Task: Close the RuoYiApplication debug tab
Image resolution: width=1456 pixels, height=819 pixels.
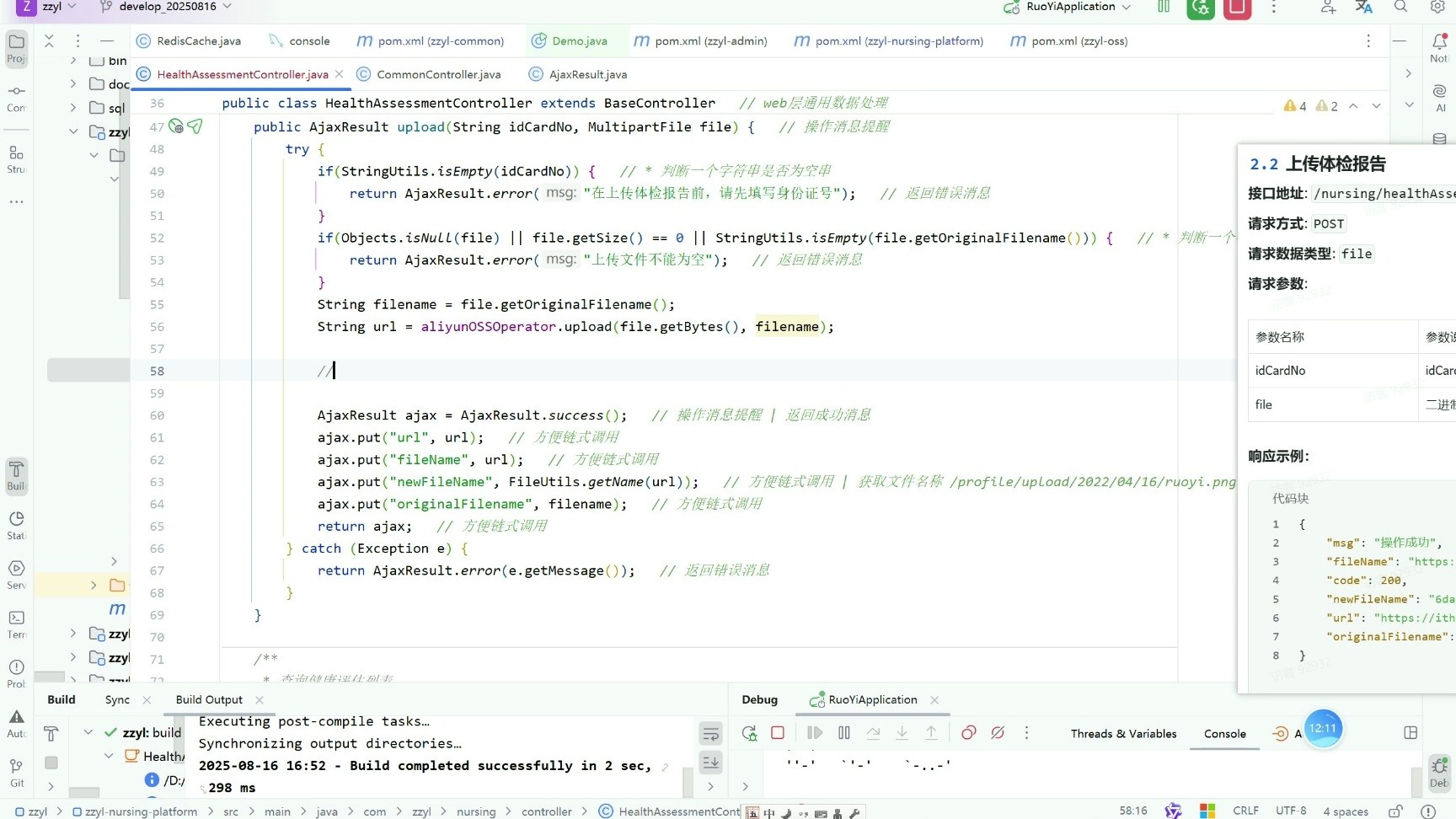Action: click(x=934, y=700)
